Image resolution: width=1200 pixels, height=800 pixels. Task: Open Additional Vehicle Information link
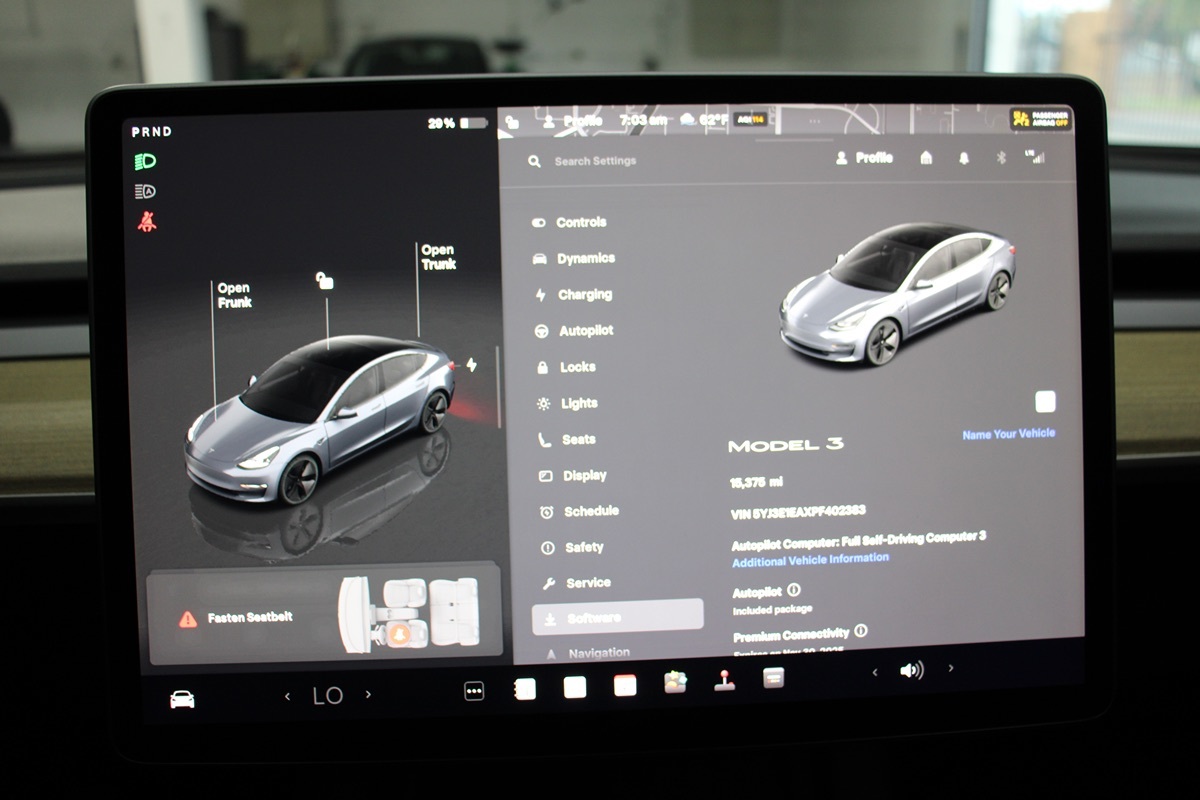[x=810, y=560]
